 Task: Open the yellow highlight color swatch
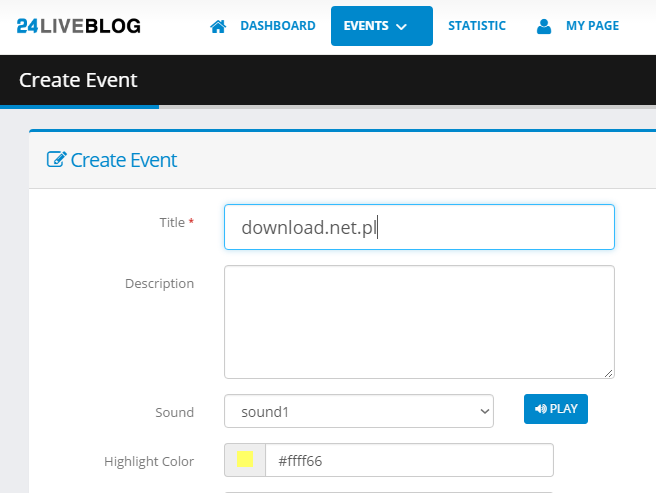245,460
